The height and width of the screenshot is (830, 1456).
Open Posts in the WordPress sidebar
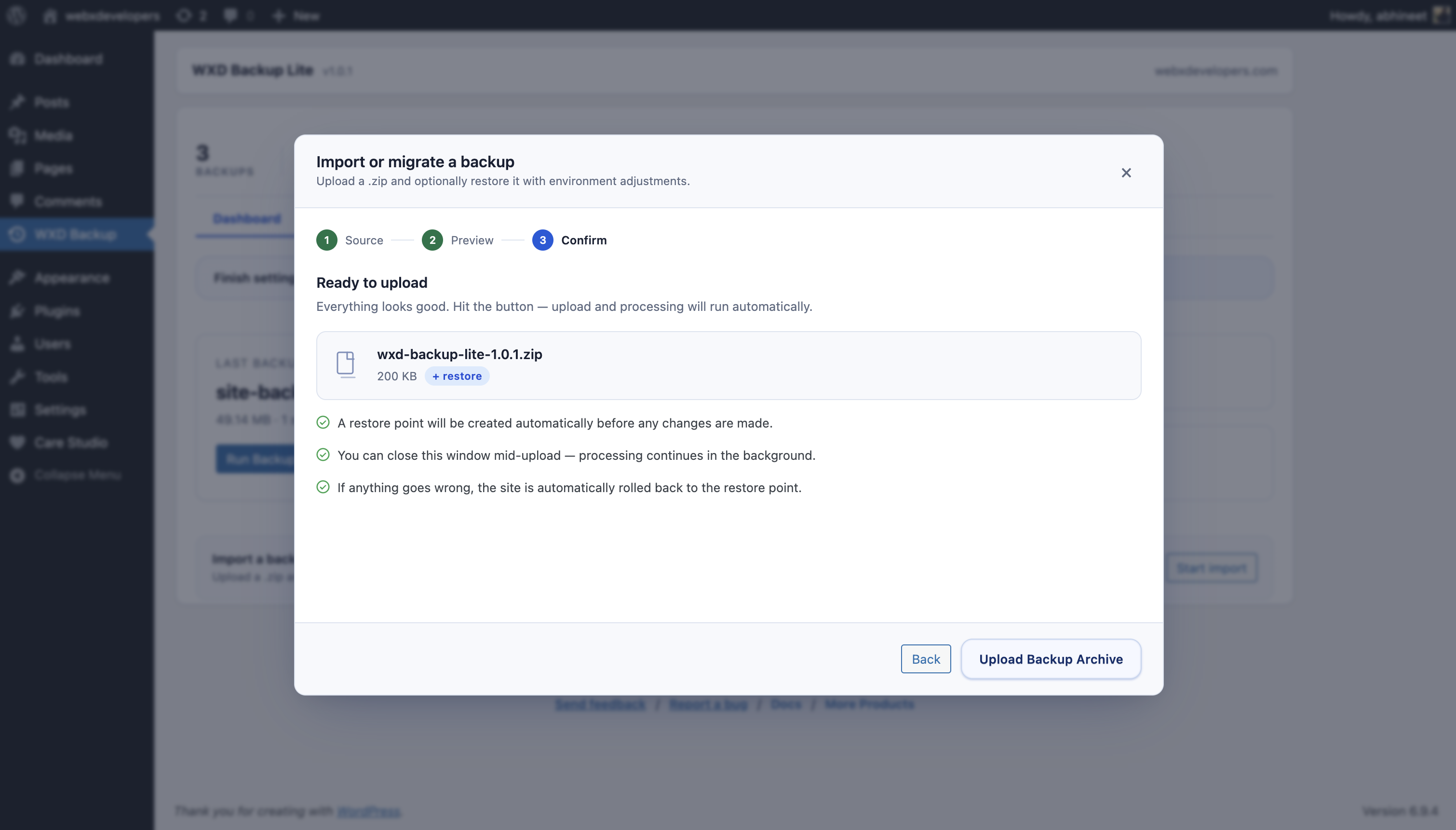76,102
